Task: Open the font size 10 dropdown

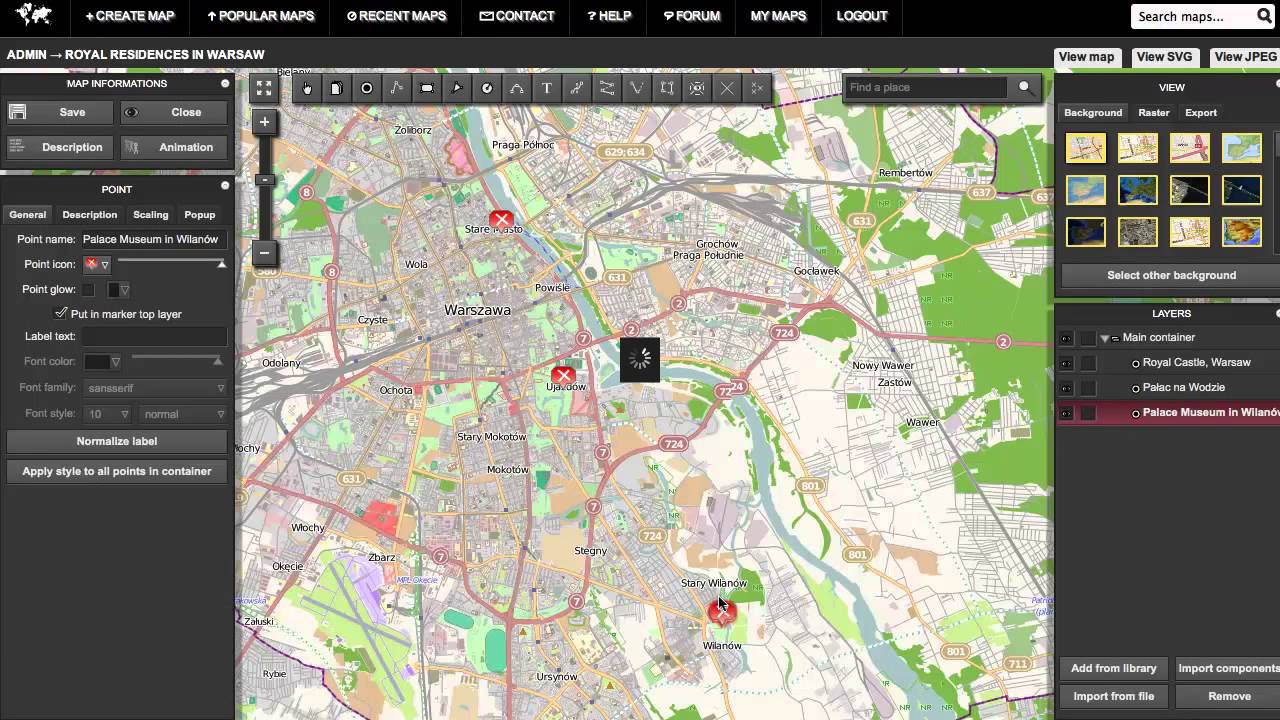Action: [x=108, y=414]
